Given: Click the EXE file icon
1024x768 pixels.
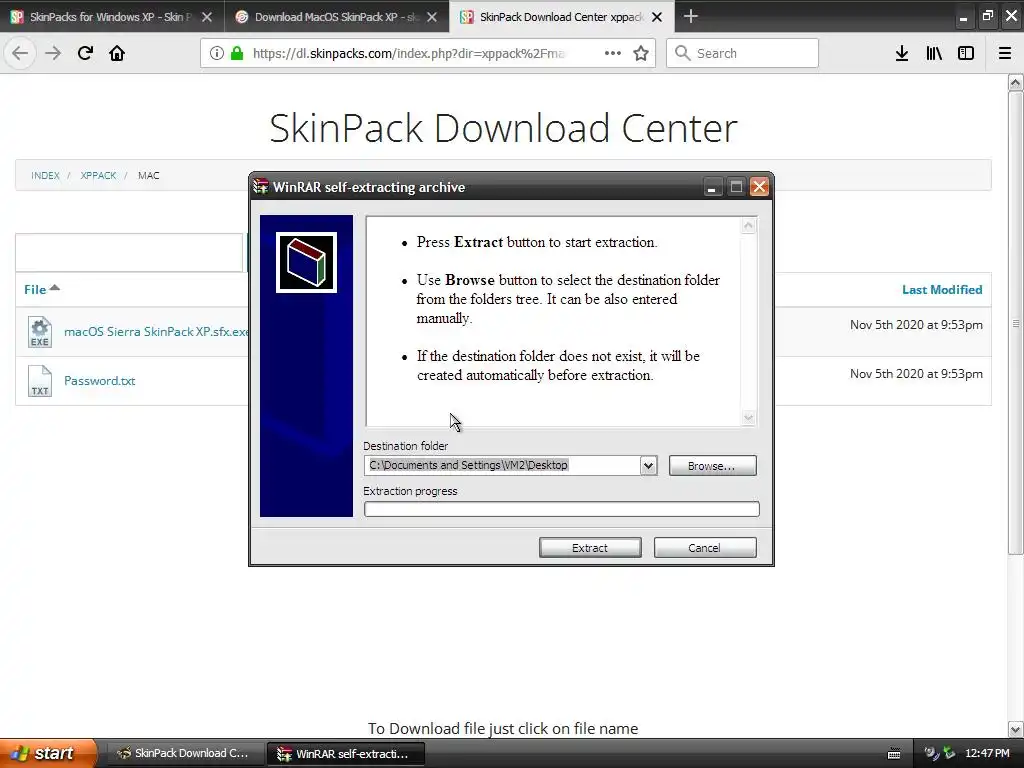Looking at the screenshot, I should tap(40, 332).
